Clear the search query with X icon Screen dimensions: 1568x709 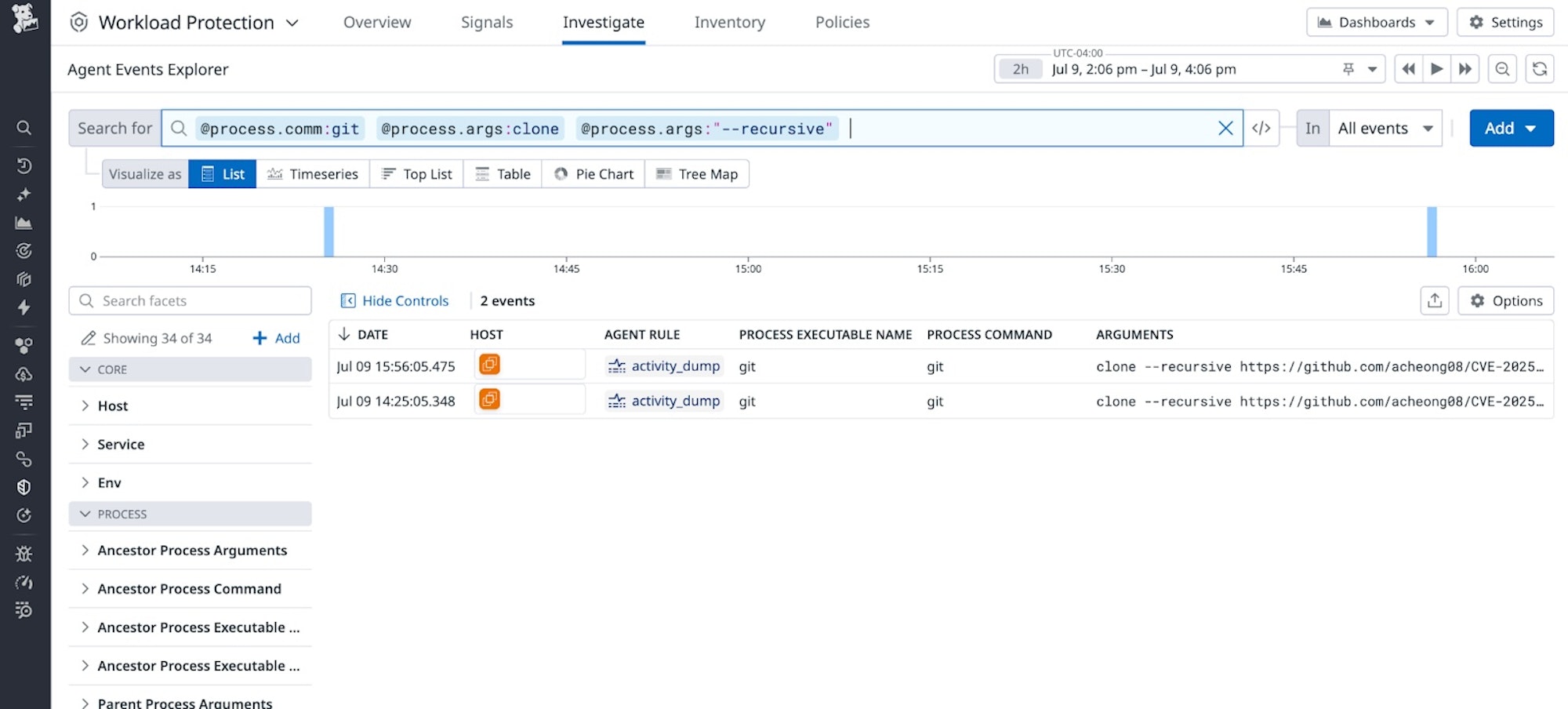(1225, 129)
